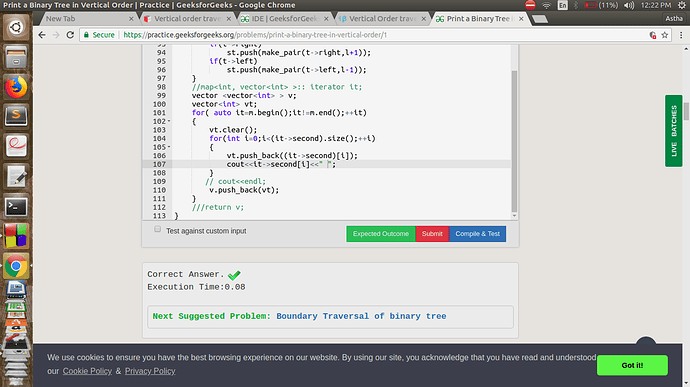The image size is (690, 387).
Task: Open the Live Batches side banner
Action: point(674,131)
